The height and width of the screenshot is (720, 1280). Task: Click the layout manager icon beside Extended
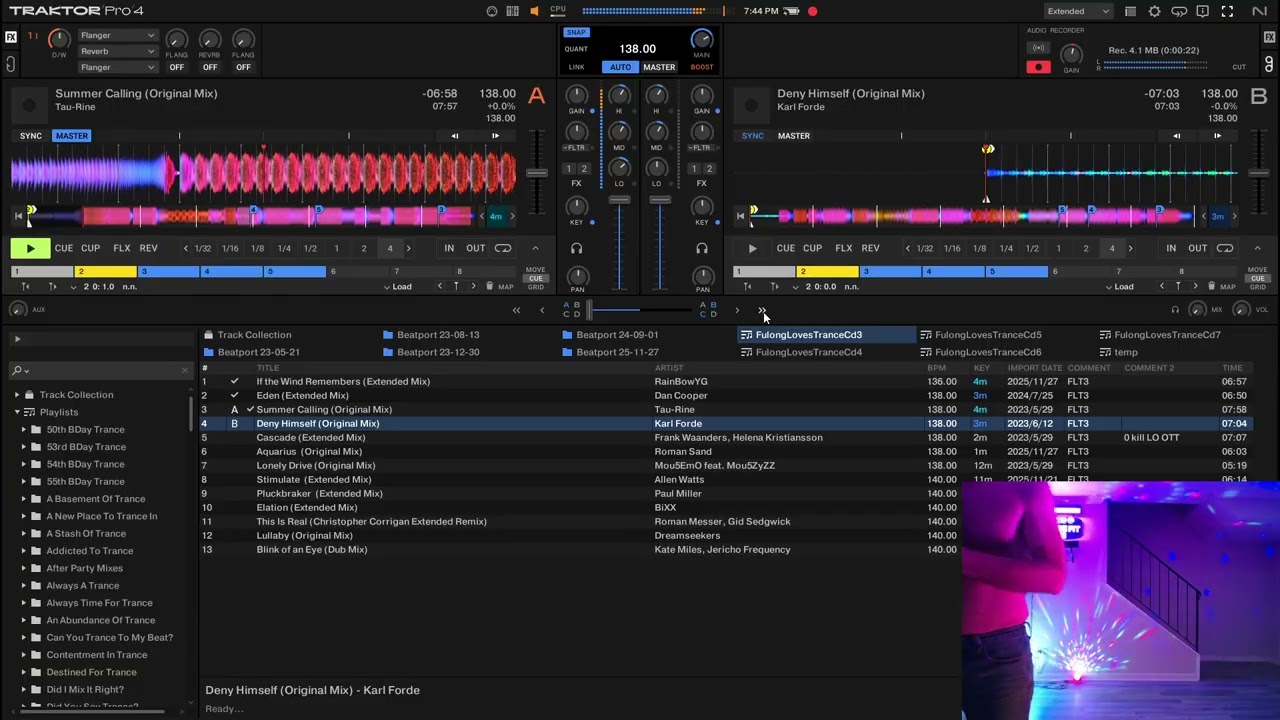[1130, 11]
